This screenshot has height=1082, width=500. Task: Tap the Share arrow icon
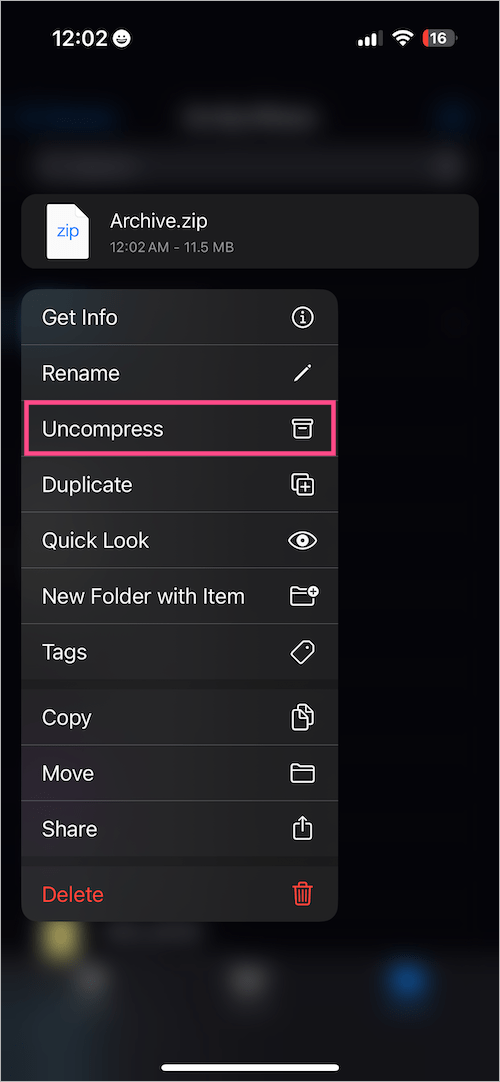[x=302, y=828]
